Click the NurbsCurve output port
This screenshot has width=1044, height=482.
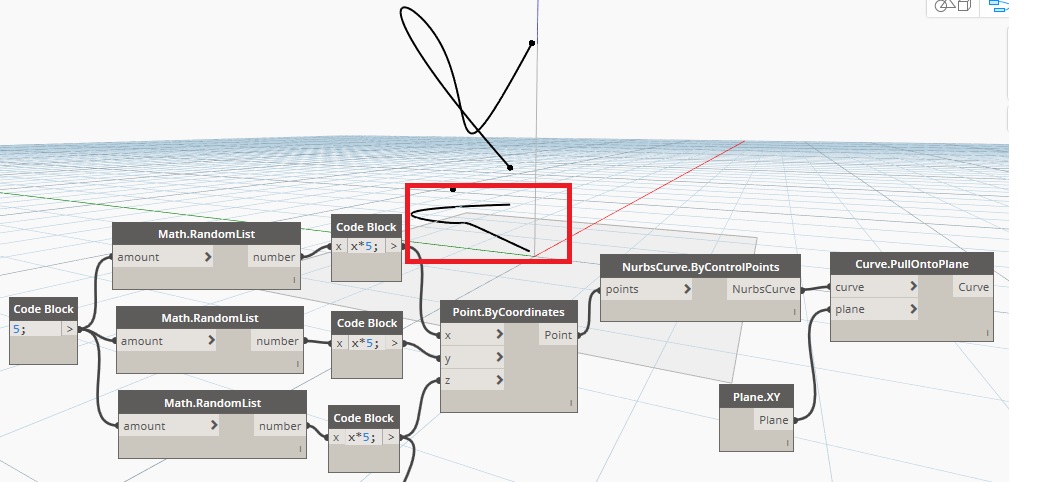pos(765,289)
